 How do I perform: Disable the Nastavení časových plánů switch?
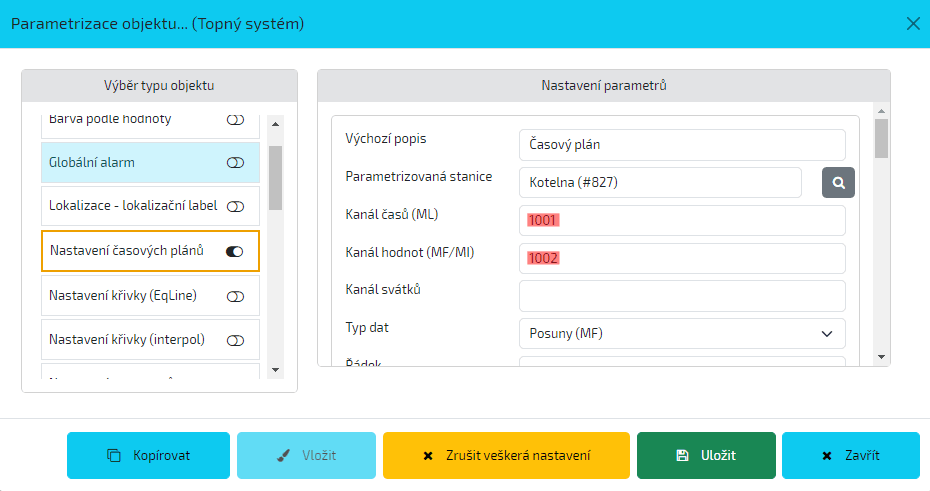click(x=235, y=251)
